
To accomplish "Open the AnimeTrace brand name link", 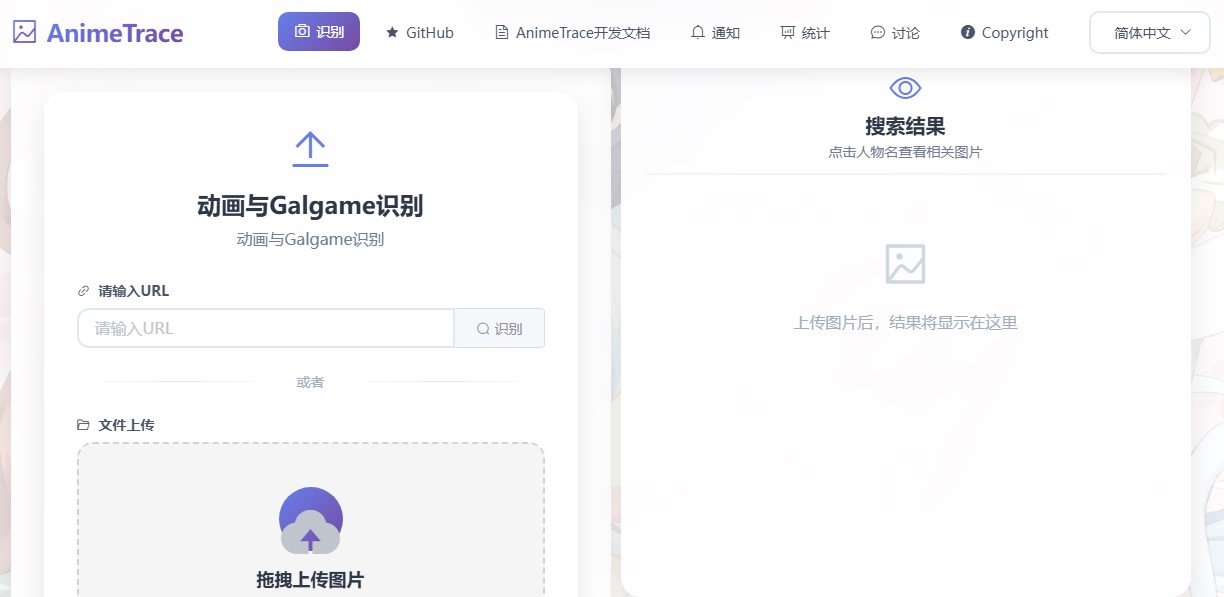I will [x=115, y=33].
